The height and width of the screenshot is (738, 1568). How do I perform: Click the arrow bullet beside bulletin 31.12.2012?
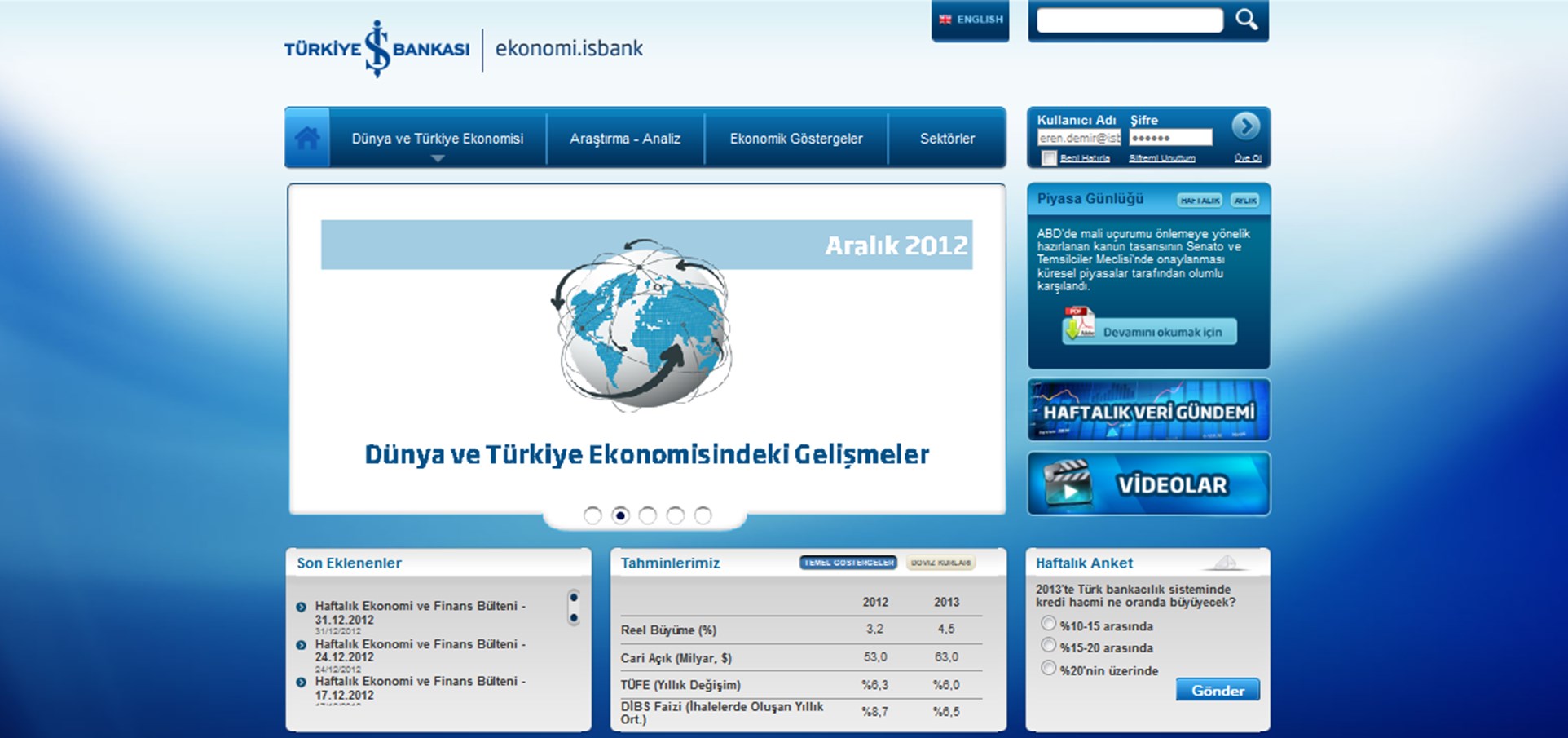(x=301, y=607)
